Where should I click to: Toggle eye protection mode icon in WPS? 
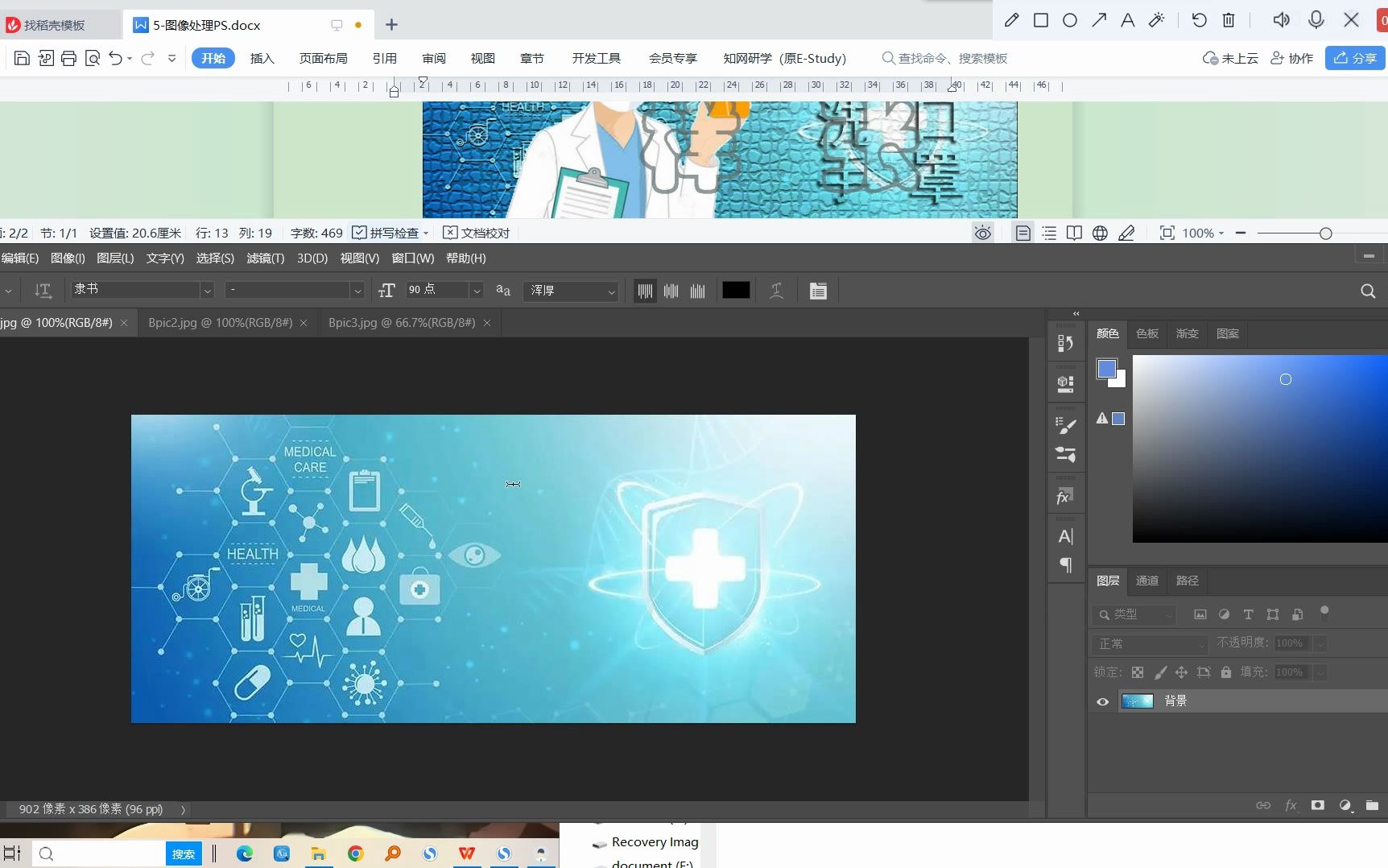[x=983, y=233]
